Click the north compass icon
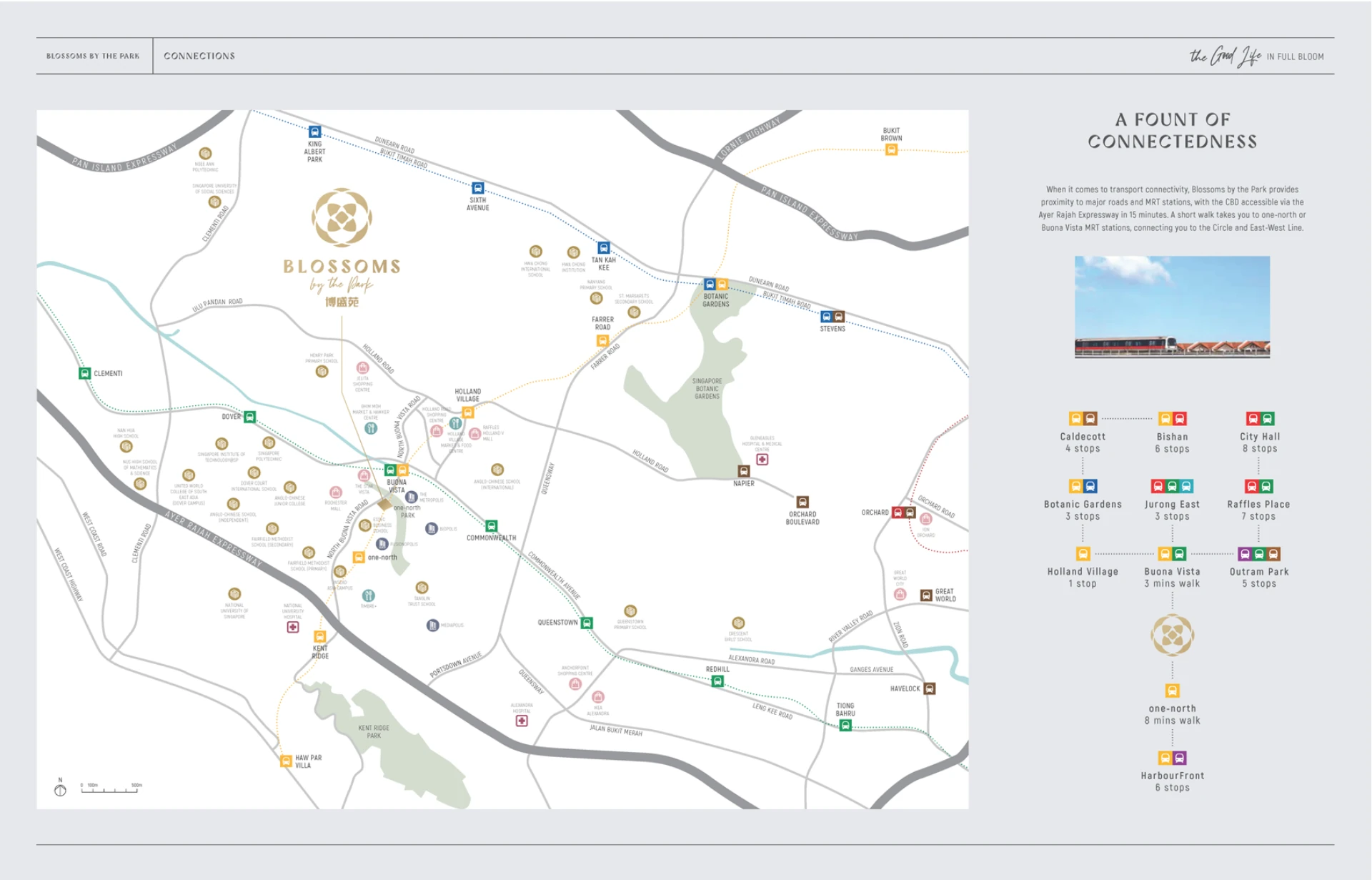The image size is (1372, 880). 60,789
